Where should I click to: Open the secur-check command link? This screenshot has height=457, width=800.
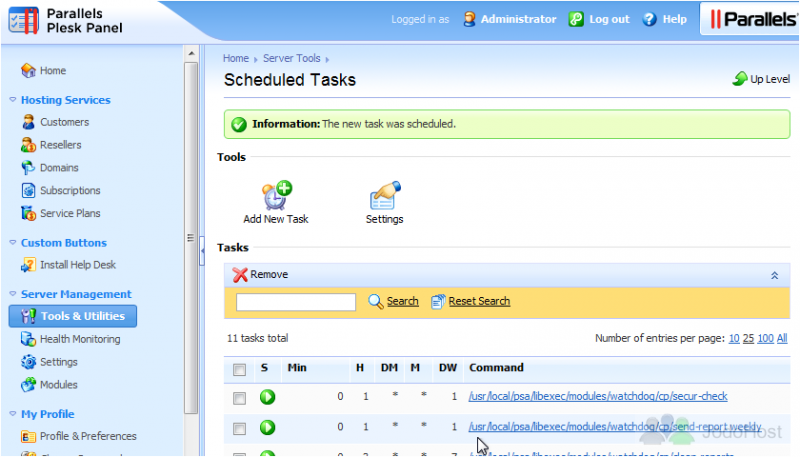tap(598, 396)
